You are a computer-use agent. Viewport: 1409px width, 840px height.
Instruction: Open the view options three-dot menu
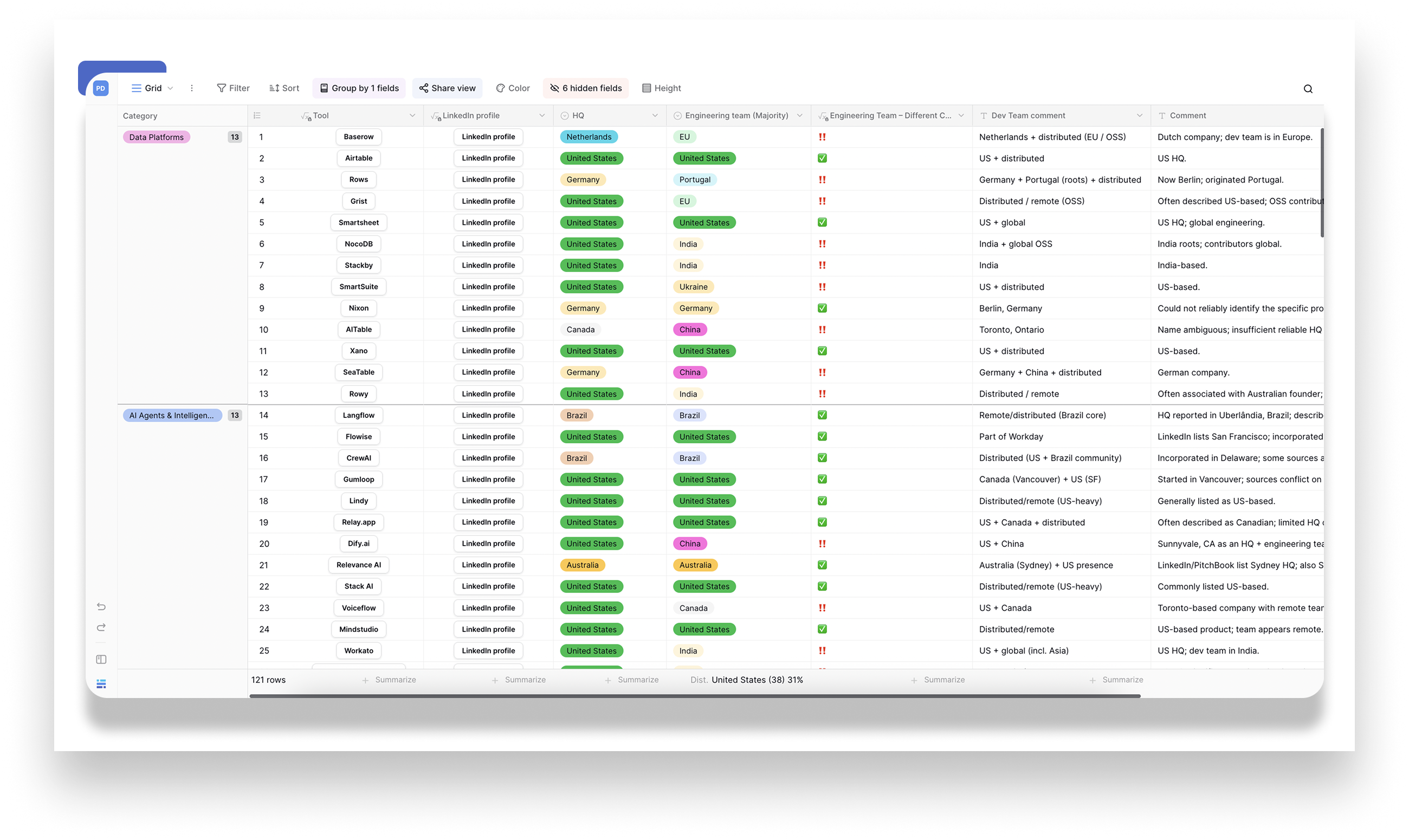click(192, 88)
